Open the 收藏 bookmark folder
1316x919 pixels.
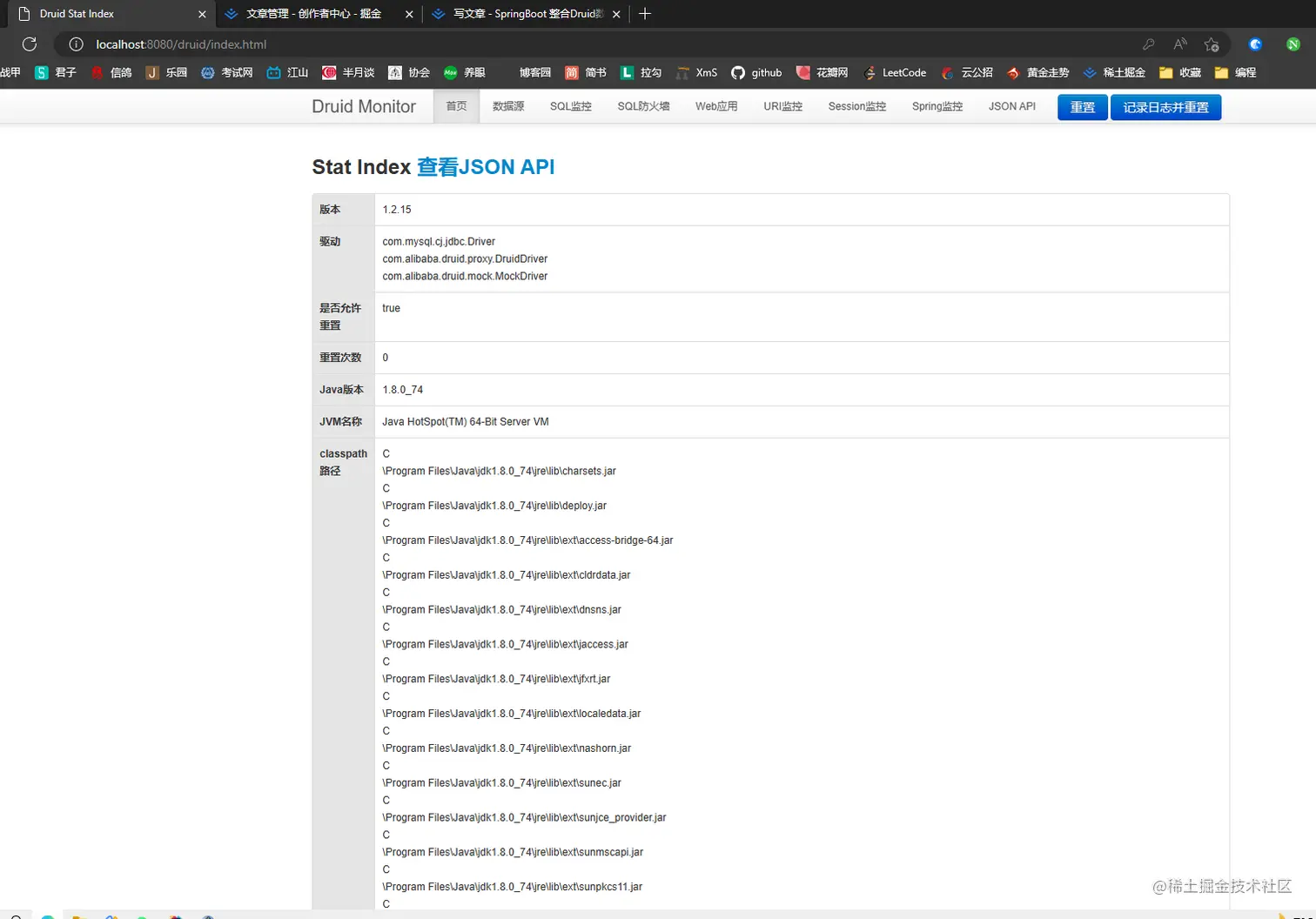click(x=1180, y=73)
